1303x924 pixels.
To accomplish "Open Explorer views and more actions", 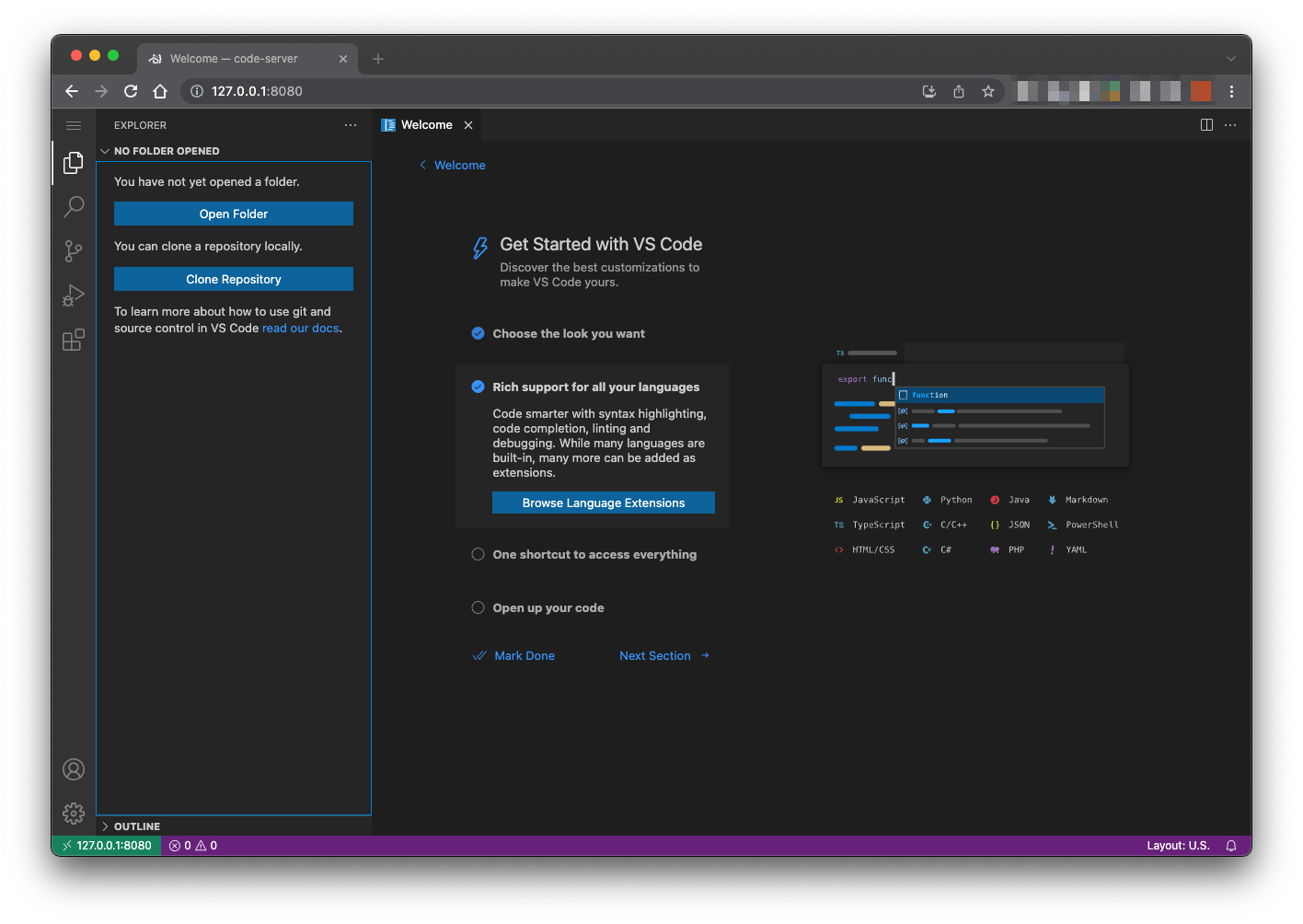I will [351, 125].
